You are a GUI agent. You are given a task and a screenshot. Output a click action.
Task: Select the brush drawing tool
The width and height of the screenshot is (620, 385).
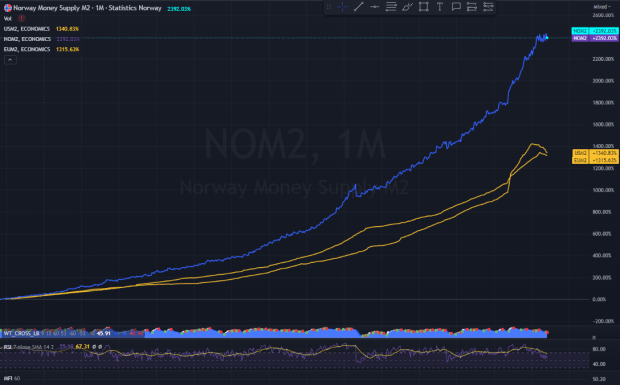pyautogui.click(x=407, y=7)
